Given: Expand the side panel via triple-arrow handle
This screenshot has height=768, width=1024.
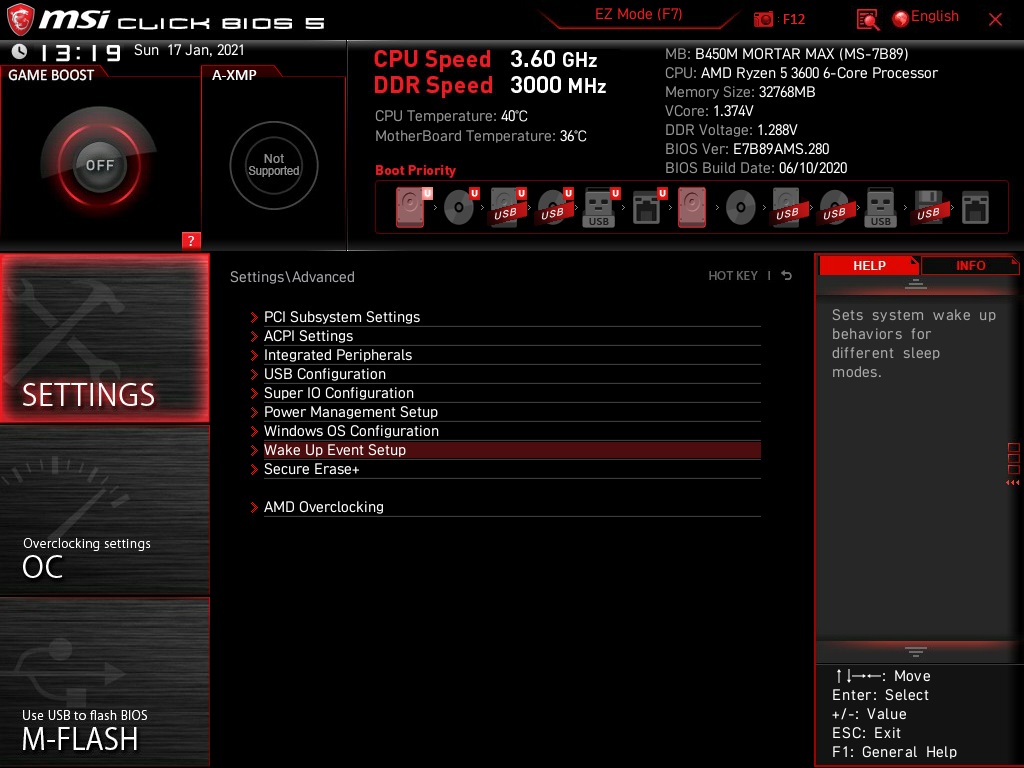Looking at the screenshot, I should (1012, 483).
